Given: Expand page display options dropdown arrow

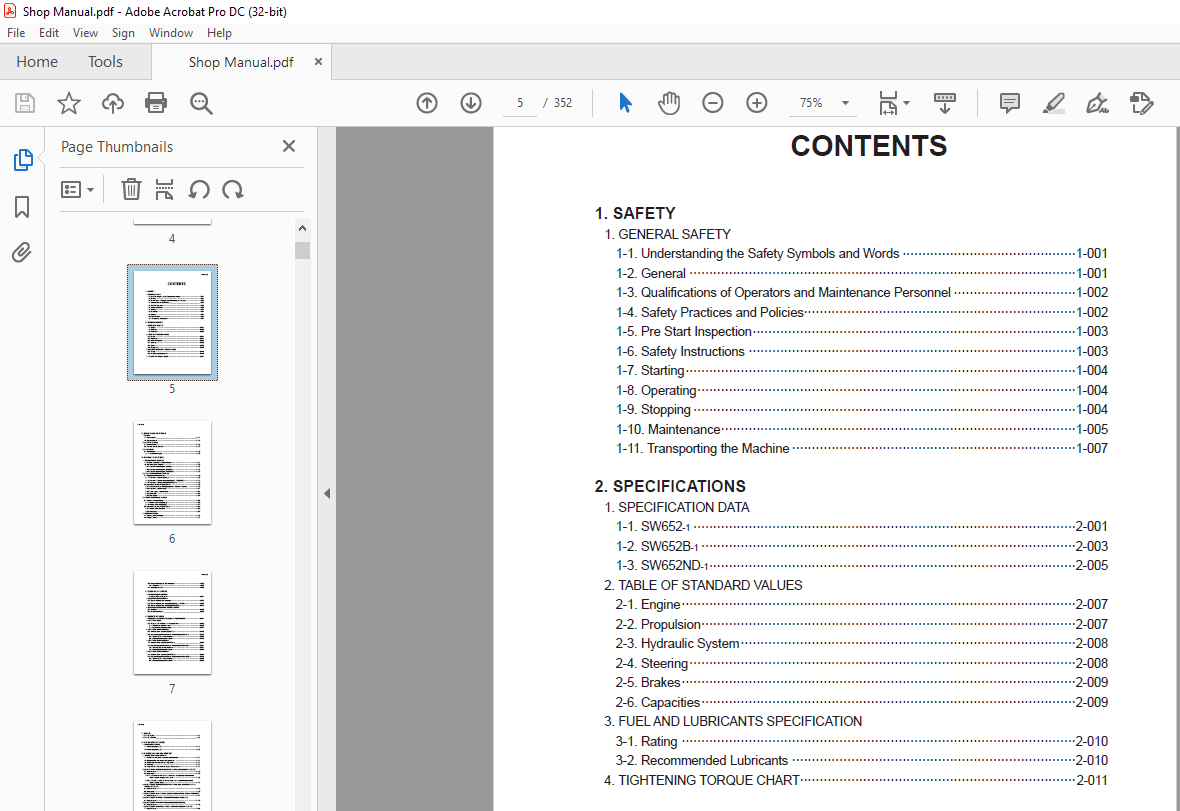Looking at the screenshot, I should pyautogui.click(x=906, y=103).
